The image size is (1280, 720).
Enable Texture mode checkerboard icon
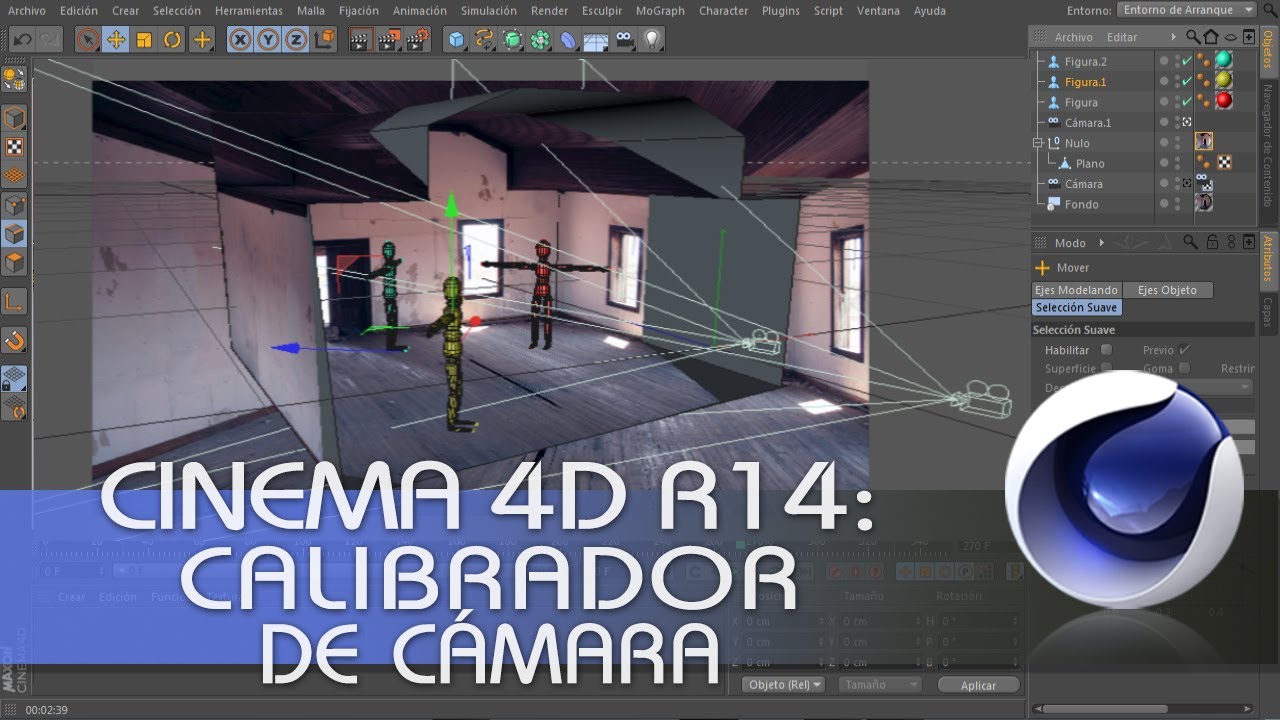pyautogui.click(x=14, y=147)
